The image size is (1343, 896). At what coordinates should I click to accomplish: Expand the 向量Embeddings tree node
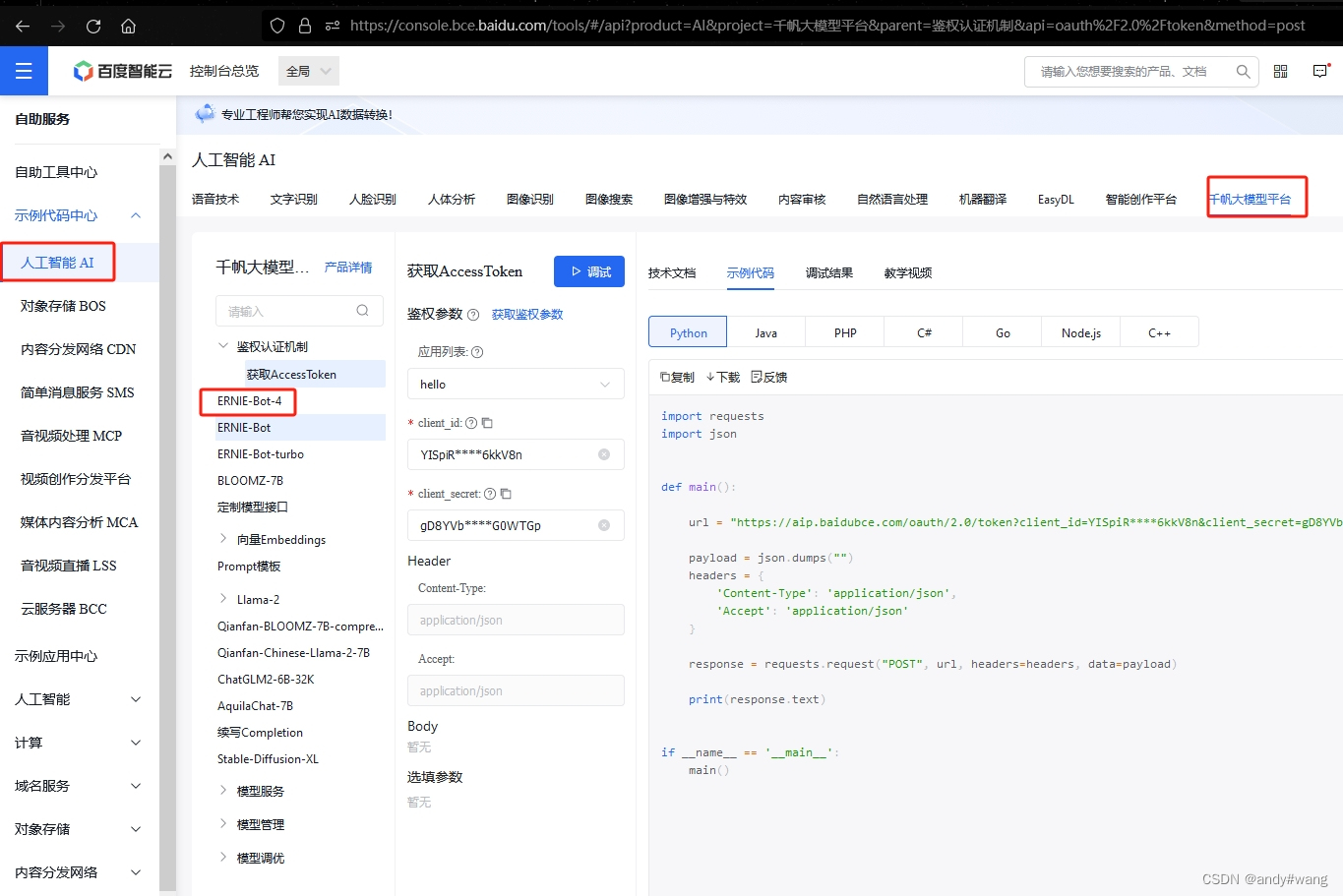tap(223, 539)
